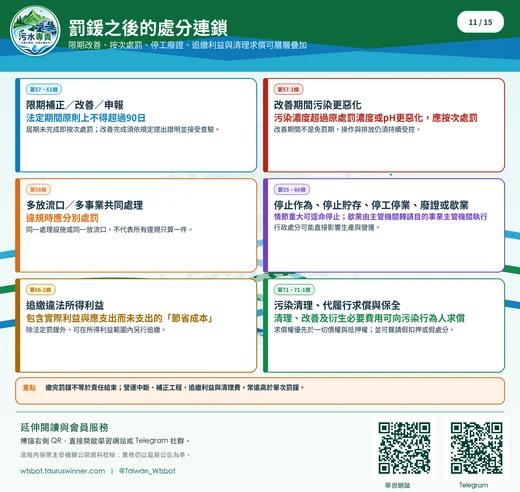
Task: Click heading 多放流口／多事業共同處理
Action: point(85,205)
